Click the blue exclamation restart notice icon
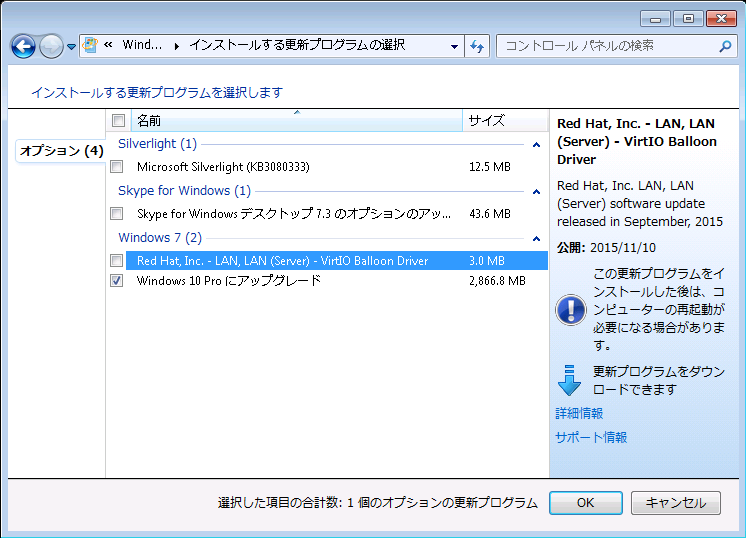Image resolution: width=746 pixels, height=538 pixels. click(570, 310)
